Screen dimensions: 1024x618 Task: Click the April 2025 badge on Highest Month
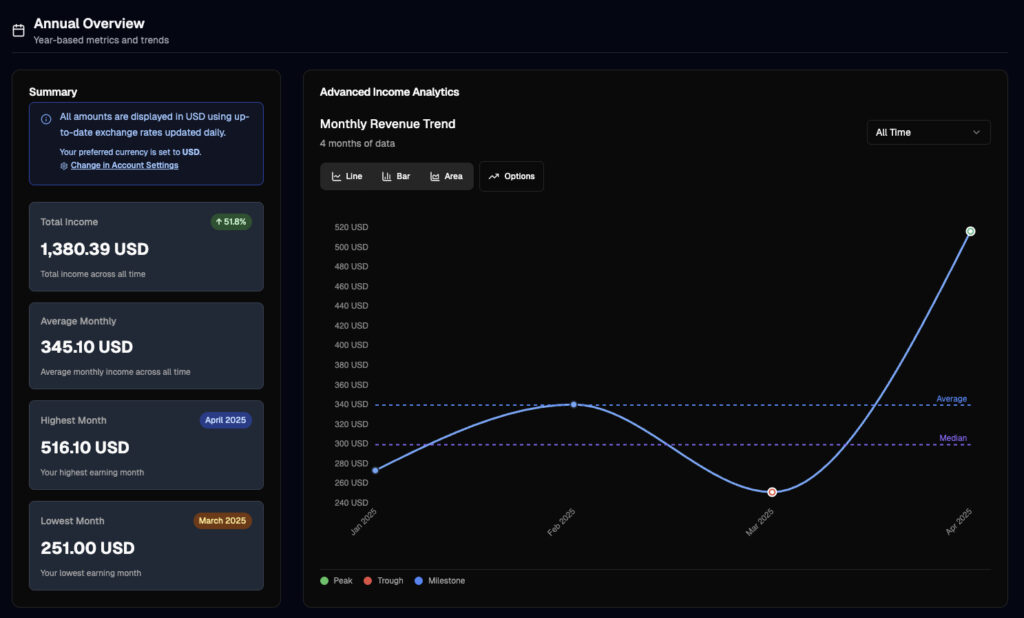click(225, 420)
